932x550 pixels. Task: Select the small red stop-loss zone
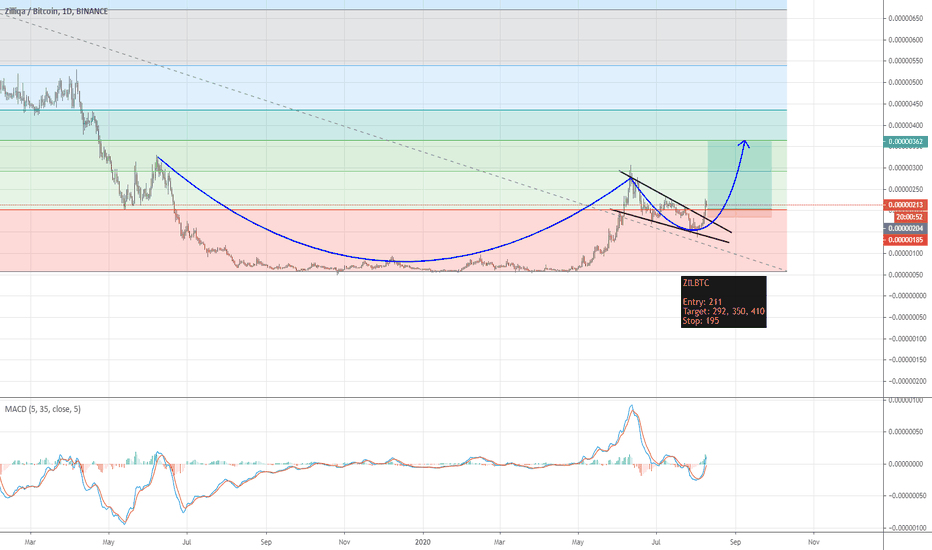click(x=739, y=213)
